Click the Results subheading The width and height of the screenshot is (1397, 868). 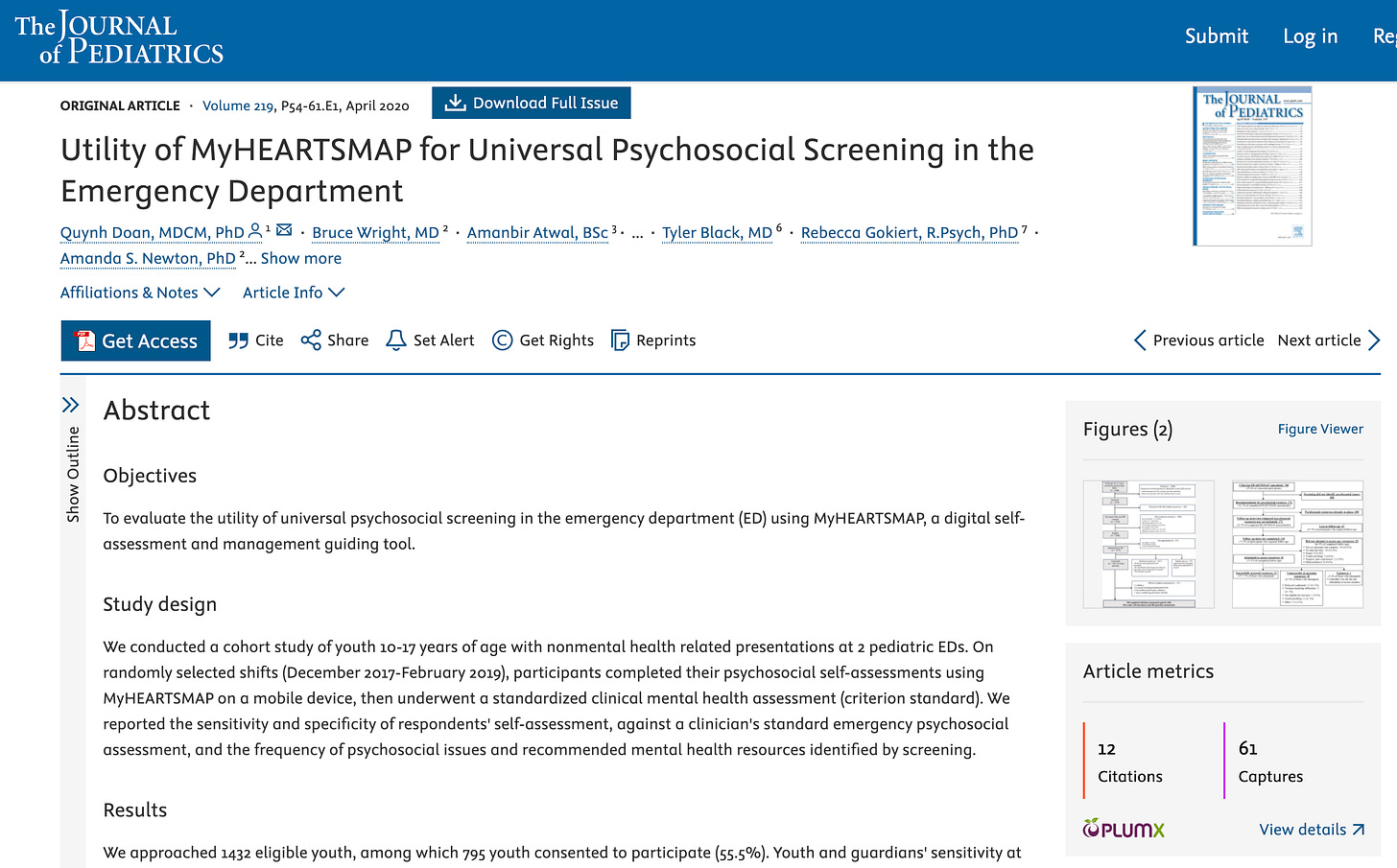(x=135, y=810)
